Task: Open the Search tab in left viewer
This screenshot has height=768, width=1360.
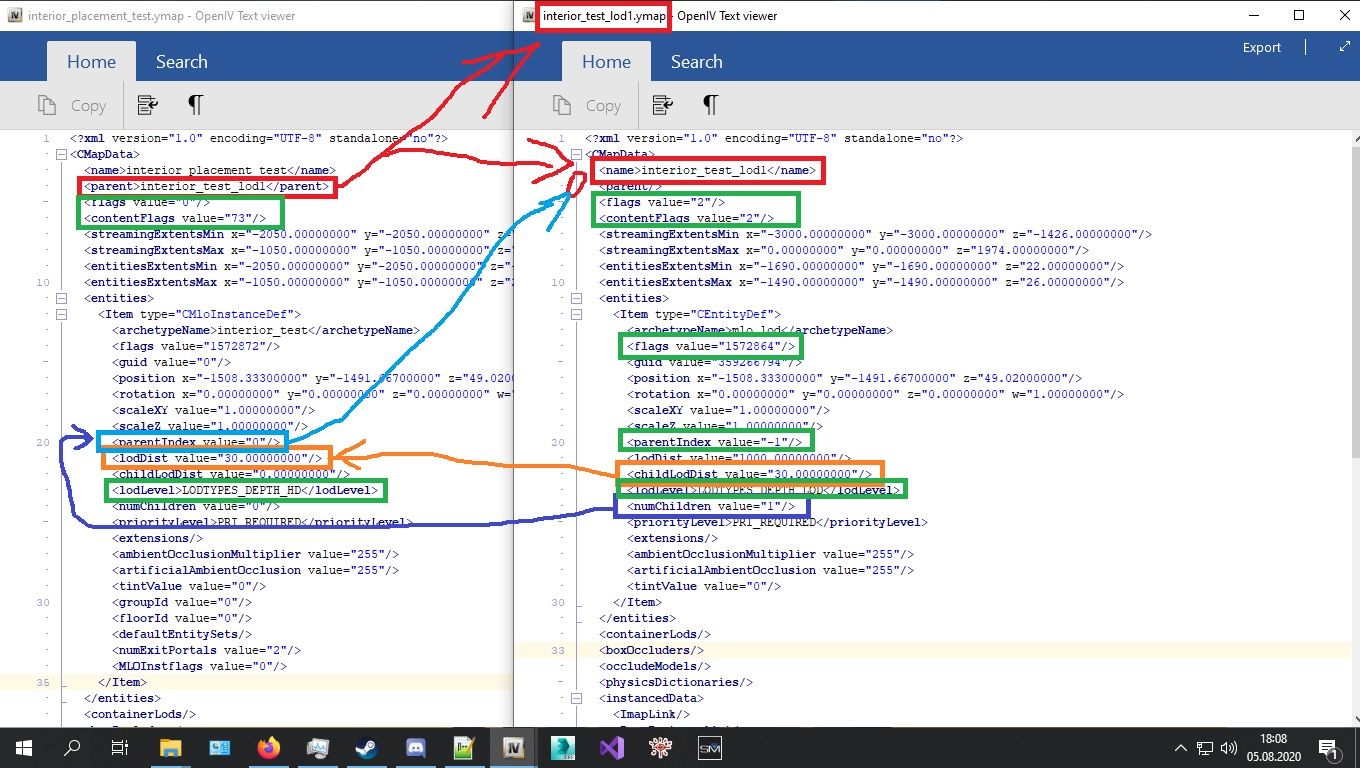Action: (x=181, y=62)
